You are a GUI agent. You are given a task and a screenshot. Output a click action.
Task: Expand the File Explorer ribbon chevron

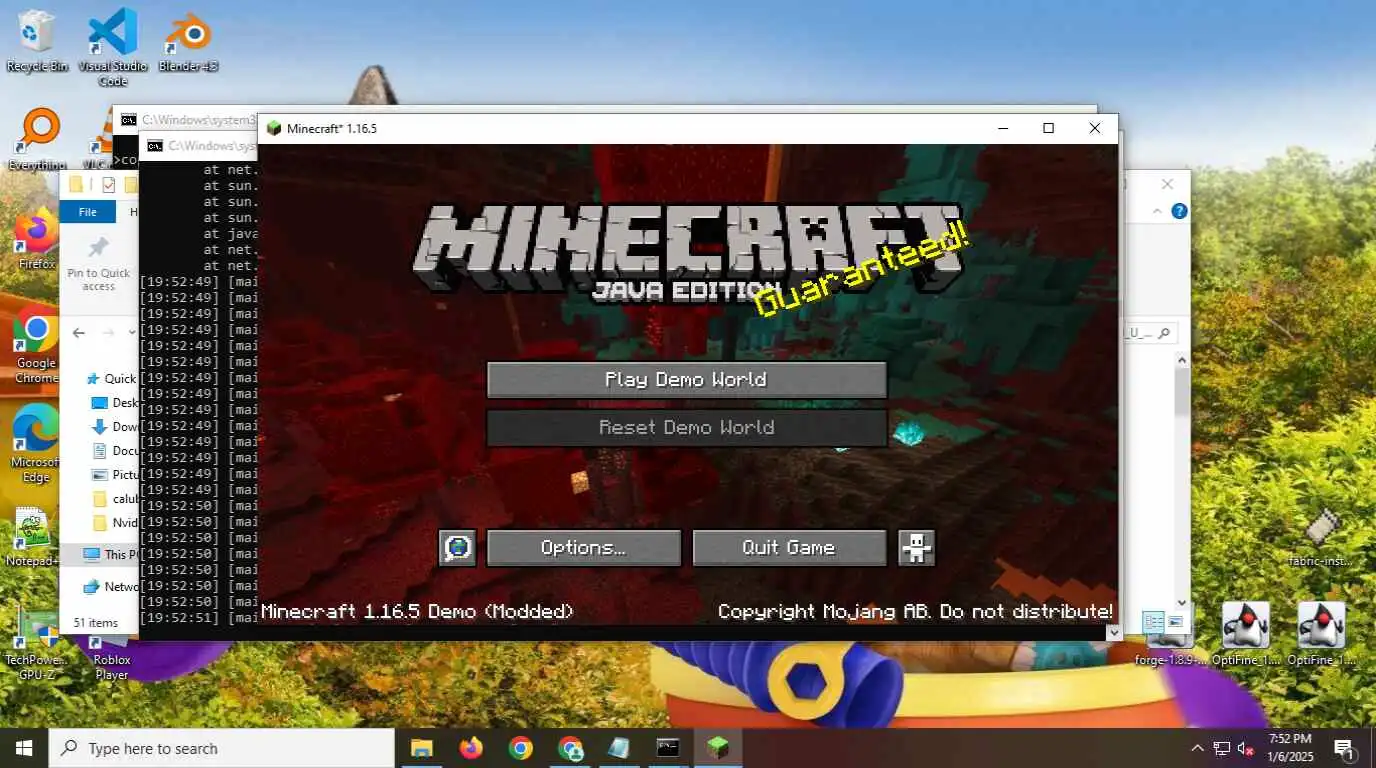(x=1158, y=211)
